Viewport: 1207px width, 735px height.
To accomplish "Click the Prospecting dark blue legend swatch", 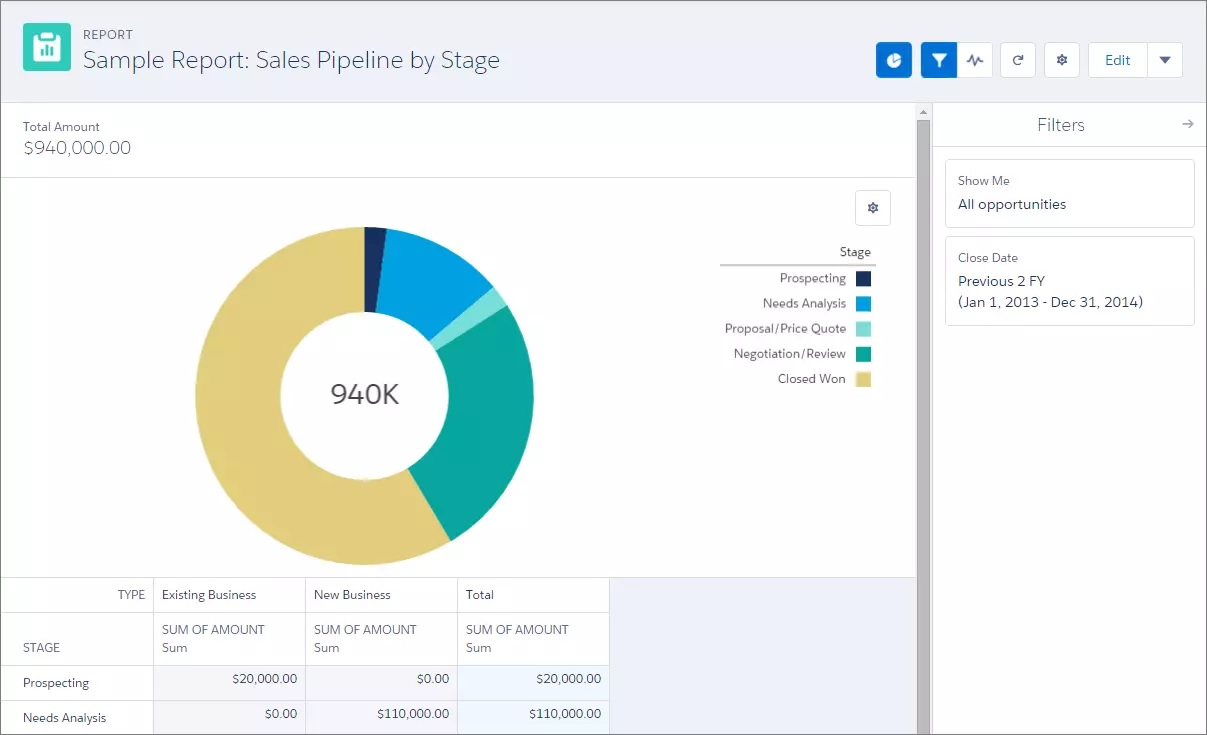I will (x=863, y=279).
